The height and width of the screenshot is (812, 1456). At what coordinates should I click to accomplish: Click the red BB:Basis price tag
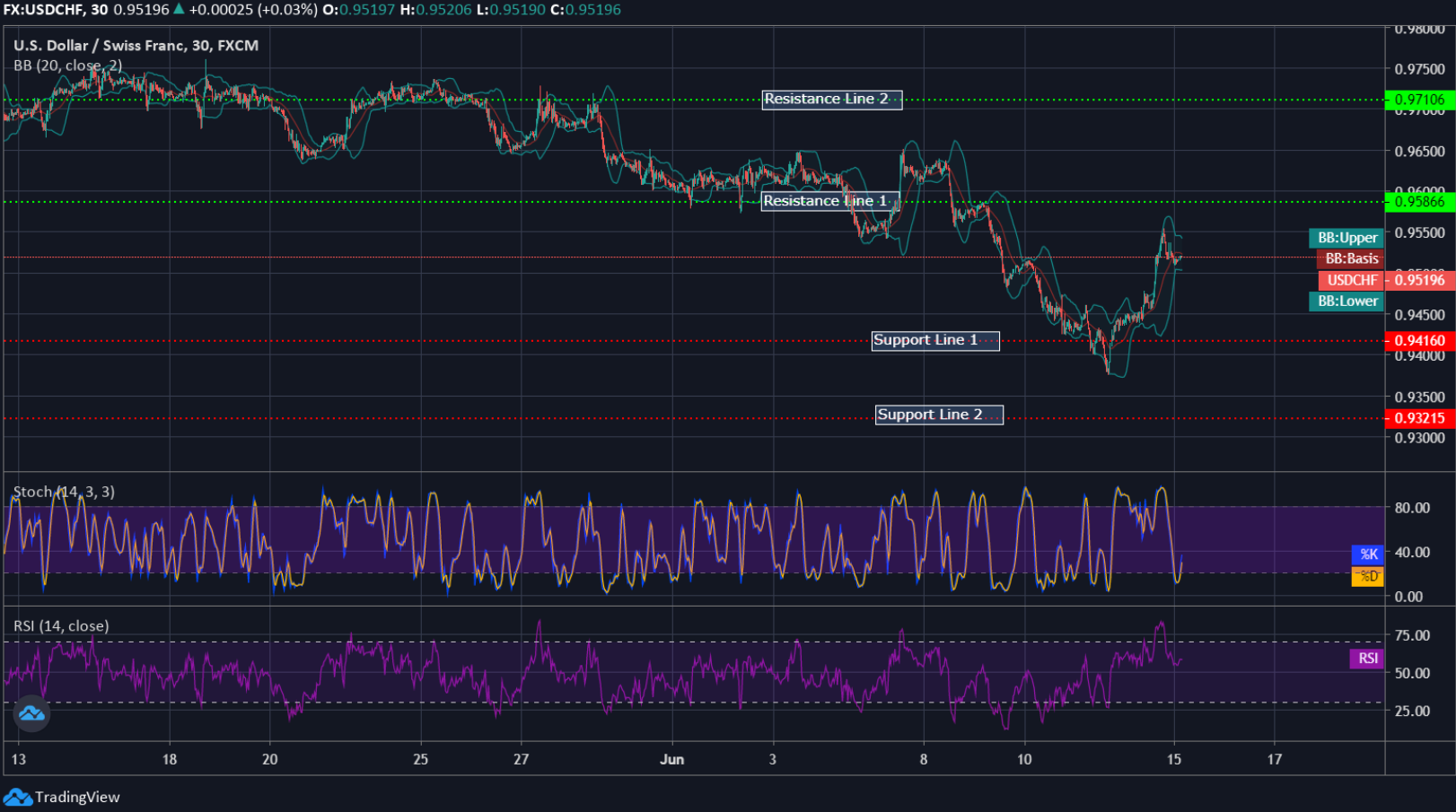pyautogui.click(x=1350, y=258)
